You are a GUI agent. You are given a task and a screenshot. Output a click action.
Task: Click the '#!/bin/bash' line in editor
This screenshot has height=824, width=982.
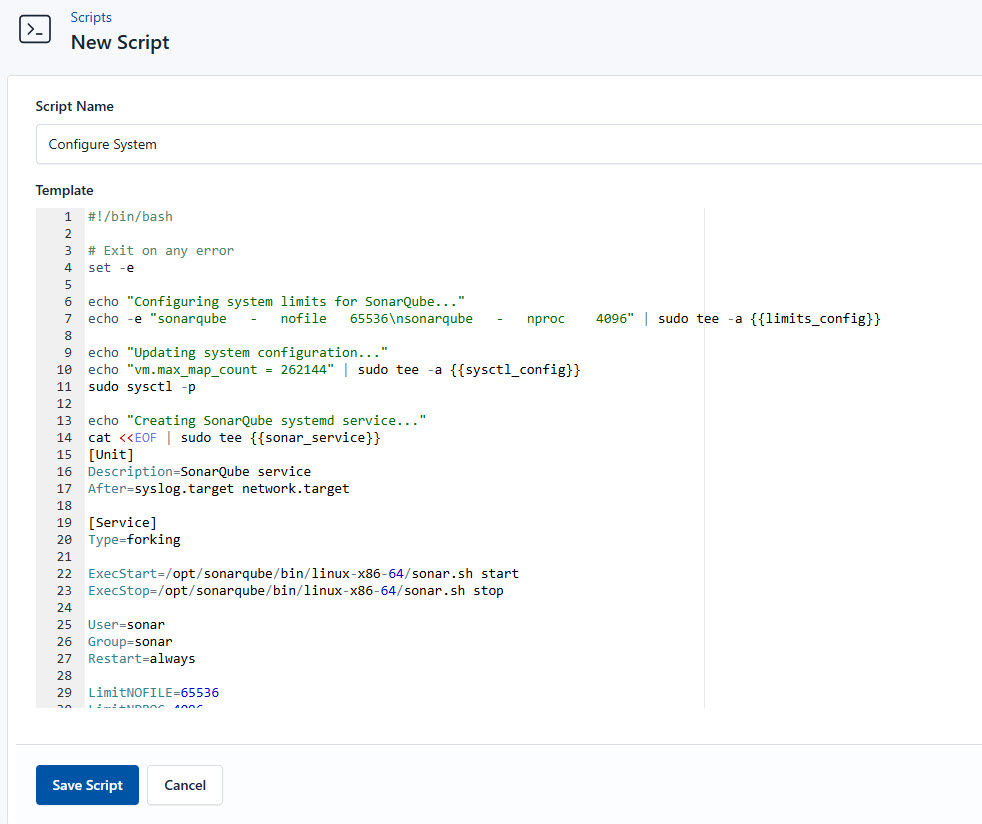click(x=130, y=217)
